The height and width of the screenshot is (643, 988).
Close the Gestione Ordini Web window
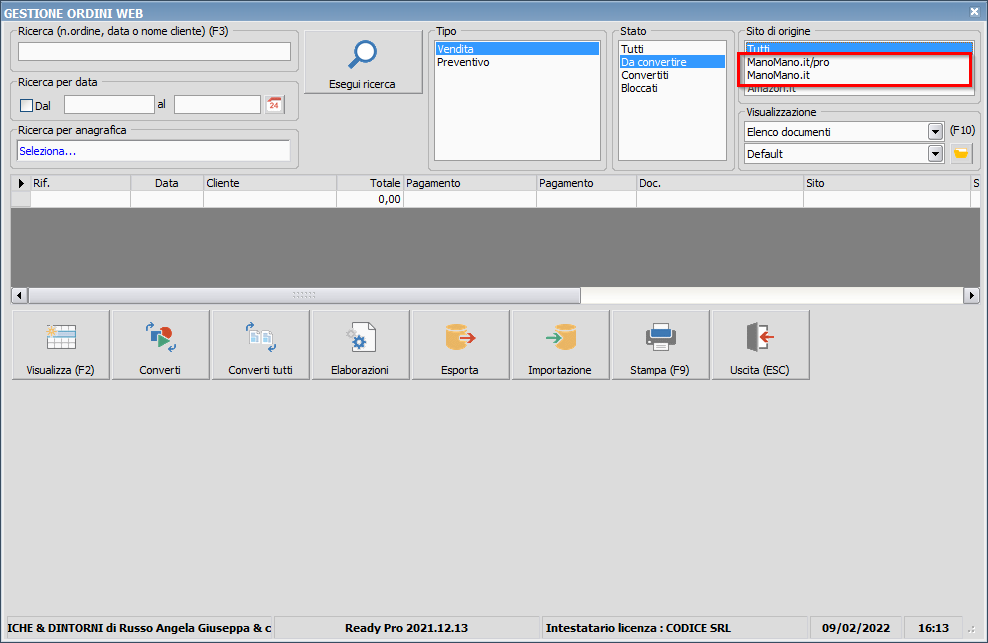(x=974, y=11)
